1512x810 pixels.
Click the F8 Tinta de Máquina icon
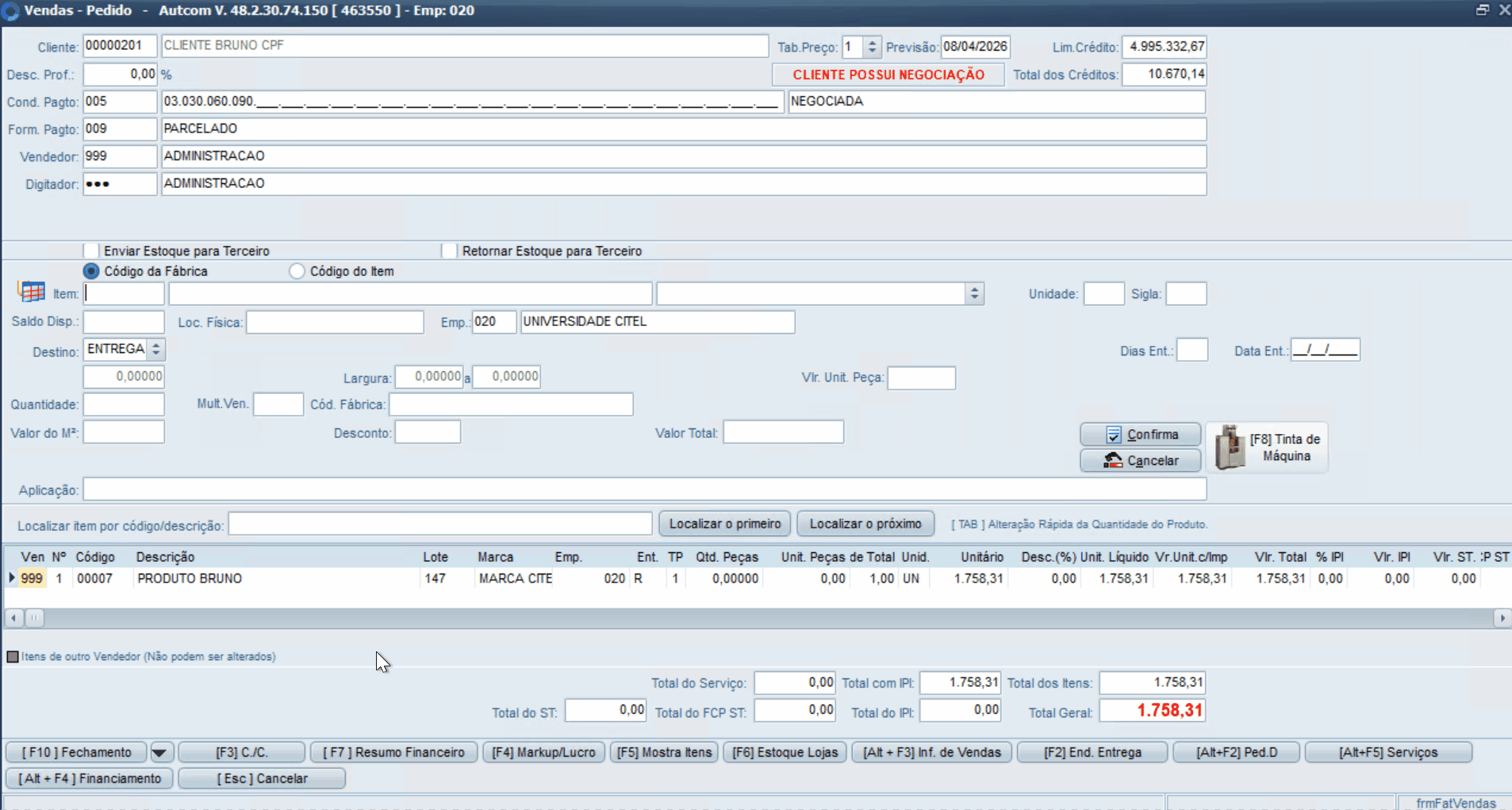tap(1230, 447)
